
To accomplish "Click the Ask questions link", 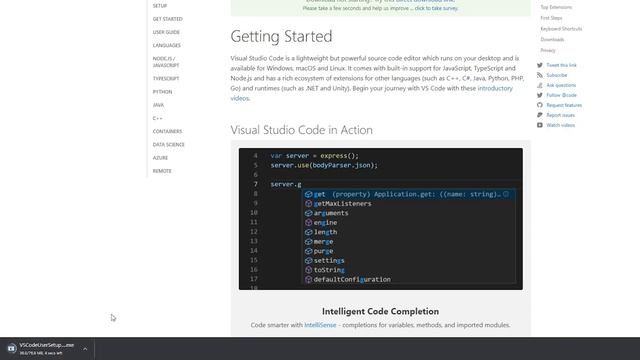I will tap(561, 85).
